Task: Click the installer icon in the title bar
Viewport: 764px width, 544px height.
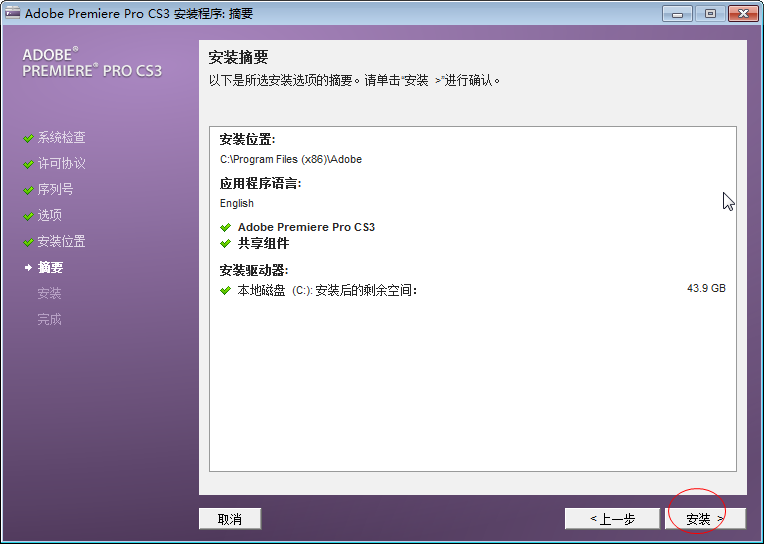Action: (12, 14)
